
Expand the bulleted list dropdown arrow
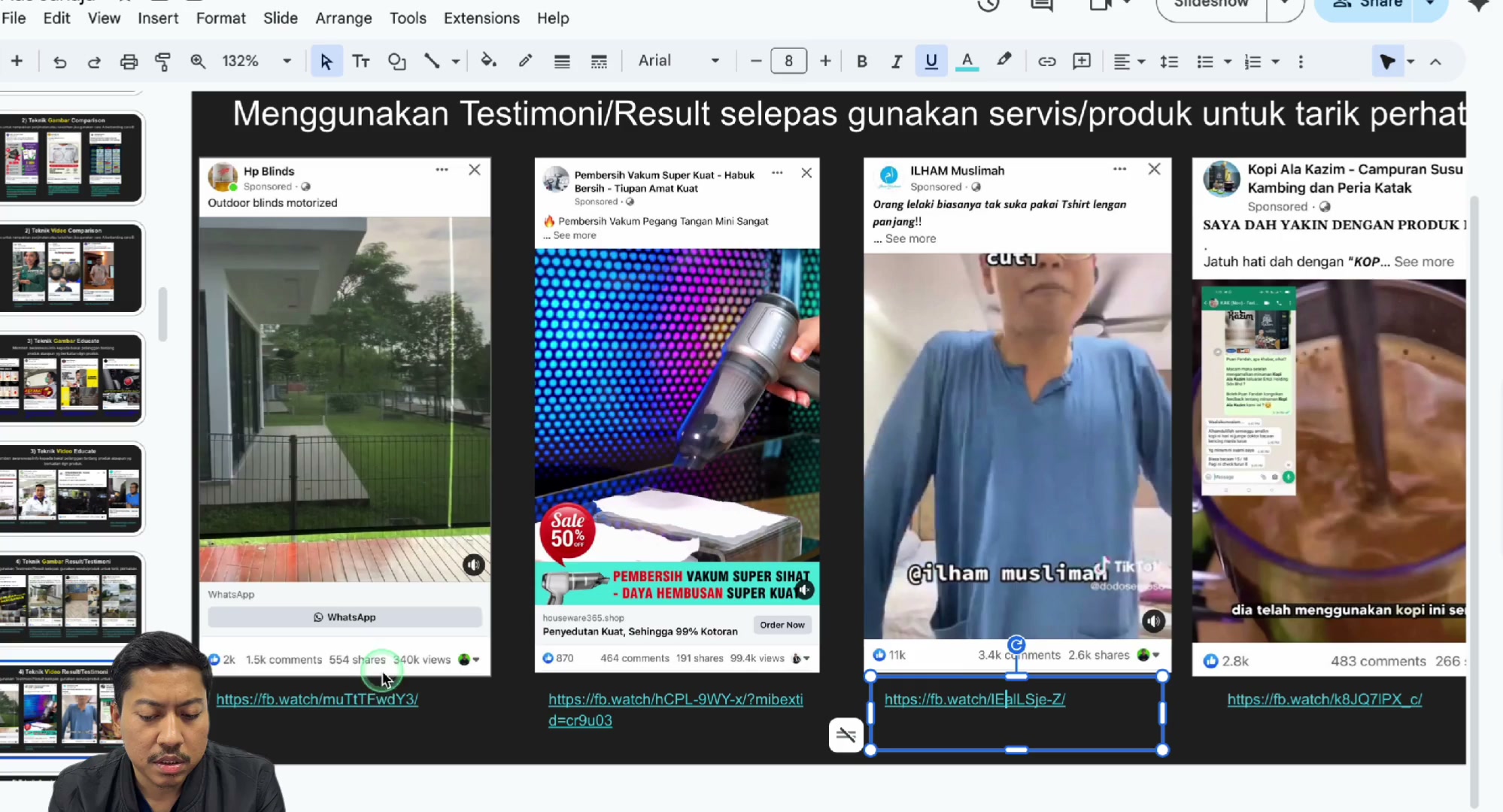point(1228,62)
